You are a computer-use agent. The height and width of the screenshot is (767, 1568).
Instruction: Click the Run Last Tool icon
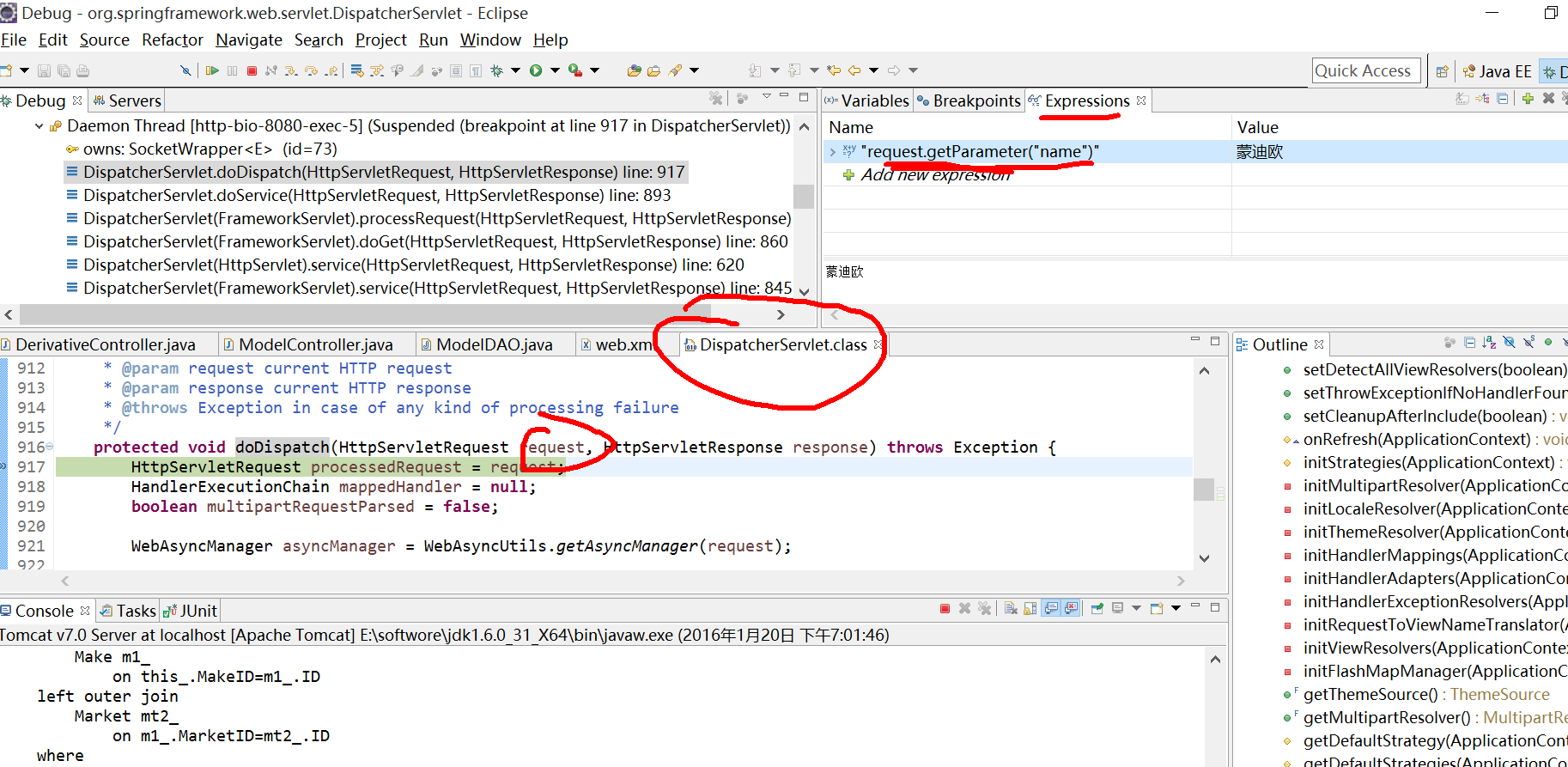pos(575,70)
